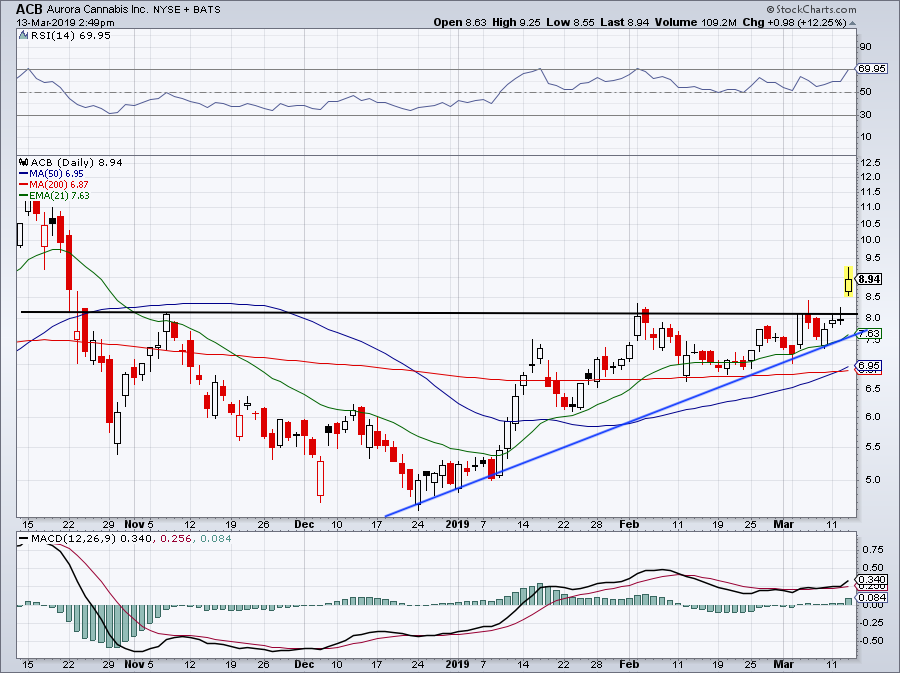Viewport: 900px width, 673px height.
Task: Click the 90 label on the RSI axis
Action: point(866,46)
